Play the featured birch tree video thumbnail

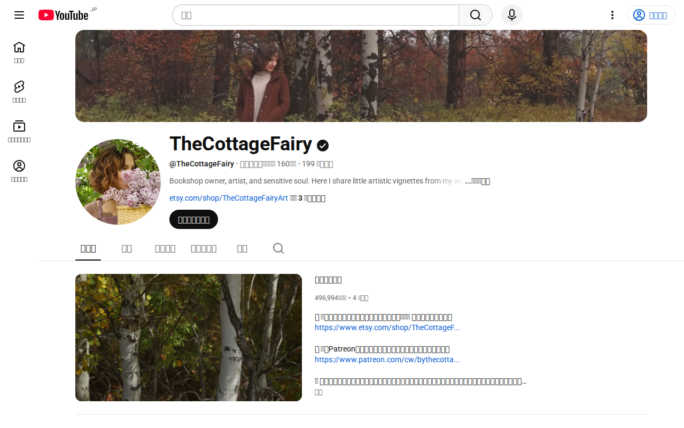click(x=188, y=338)
